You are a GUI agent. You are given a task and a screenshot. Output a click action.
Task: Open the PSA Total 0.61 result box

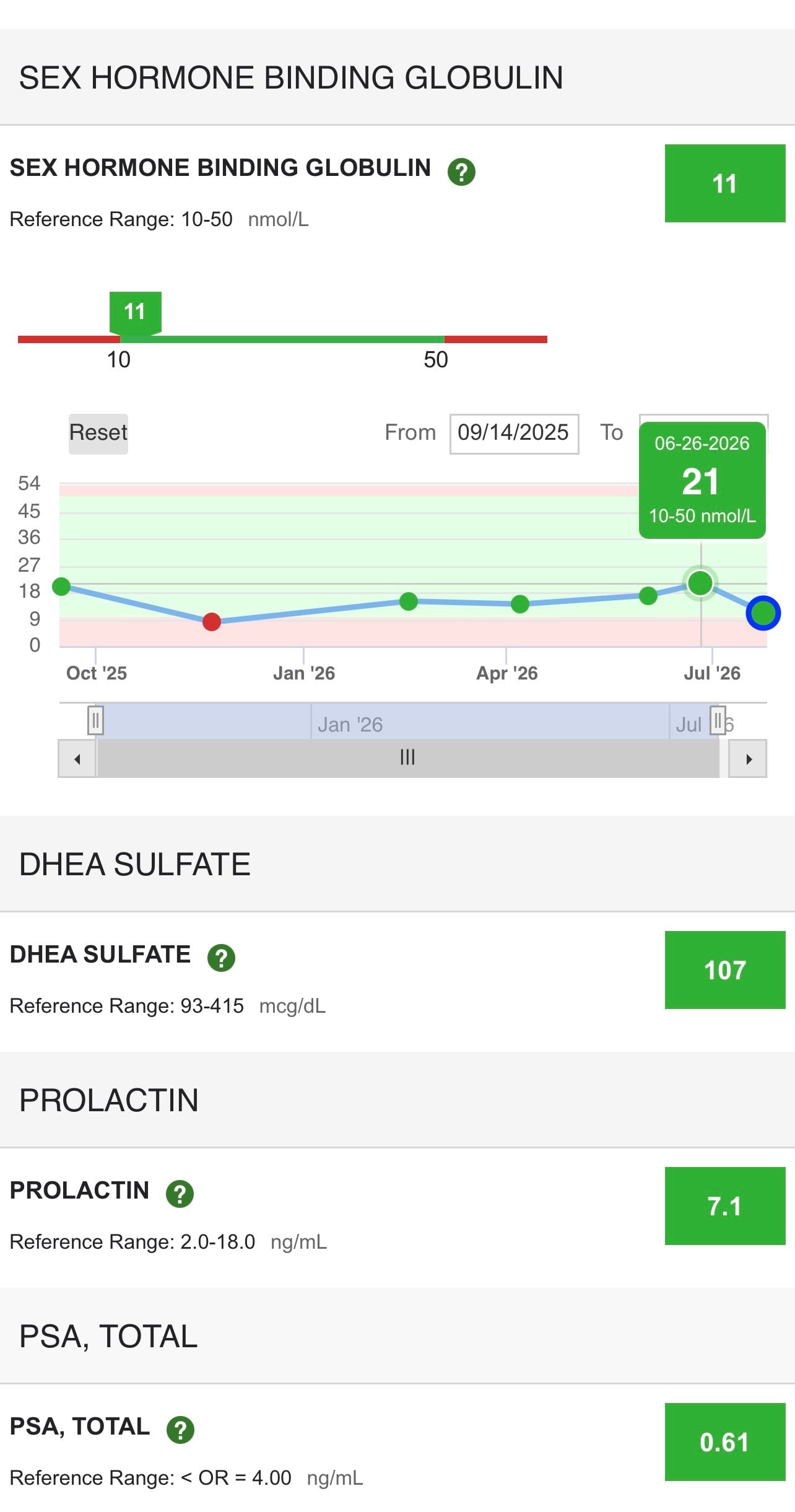[725, 1442]
